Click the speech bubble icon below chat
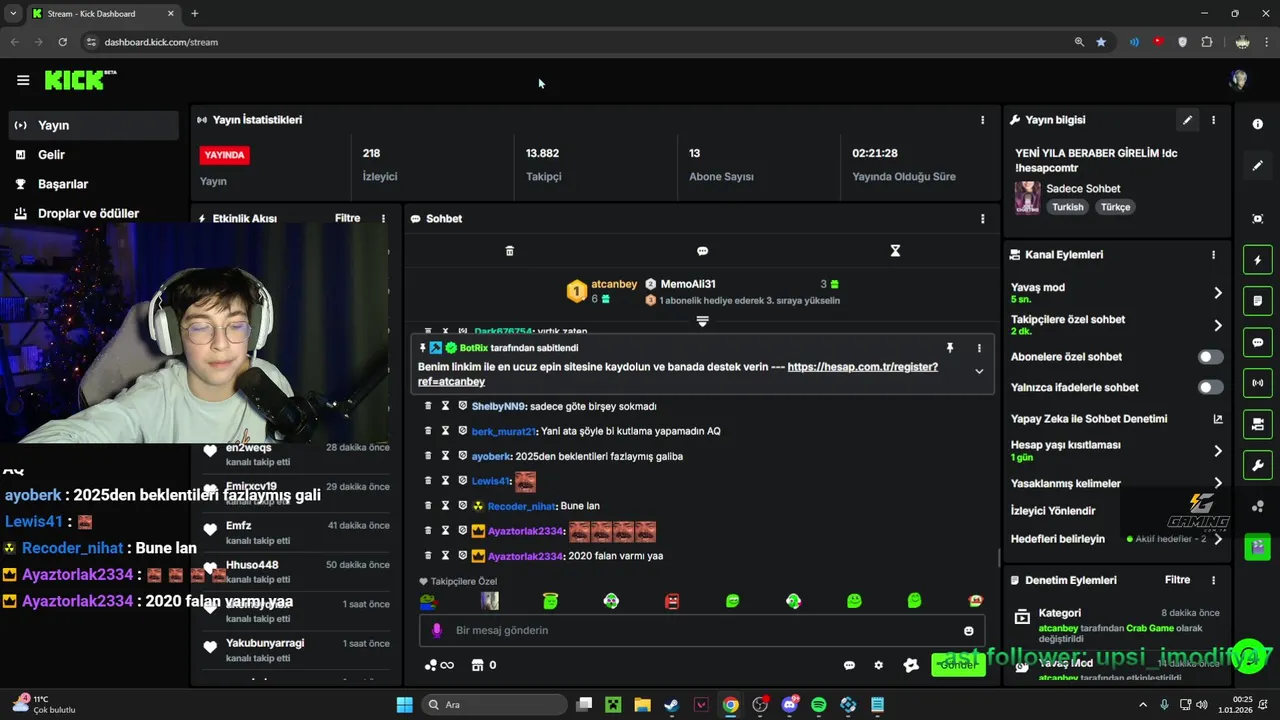The height and width of the screenshot is (720, 1280). (x=849, y=665)
